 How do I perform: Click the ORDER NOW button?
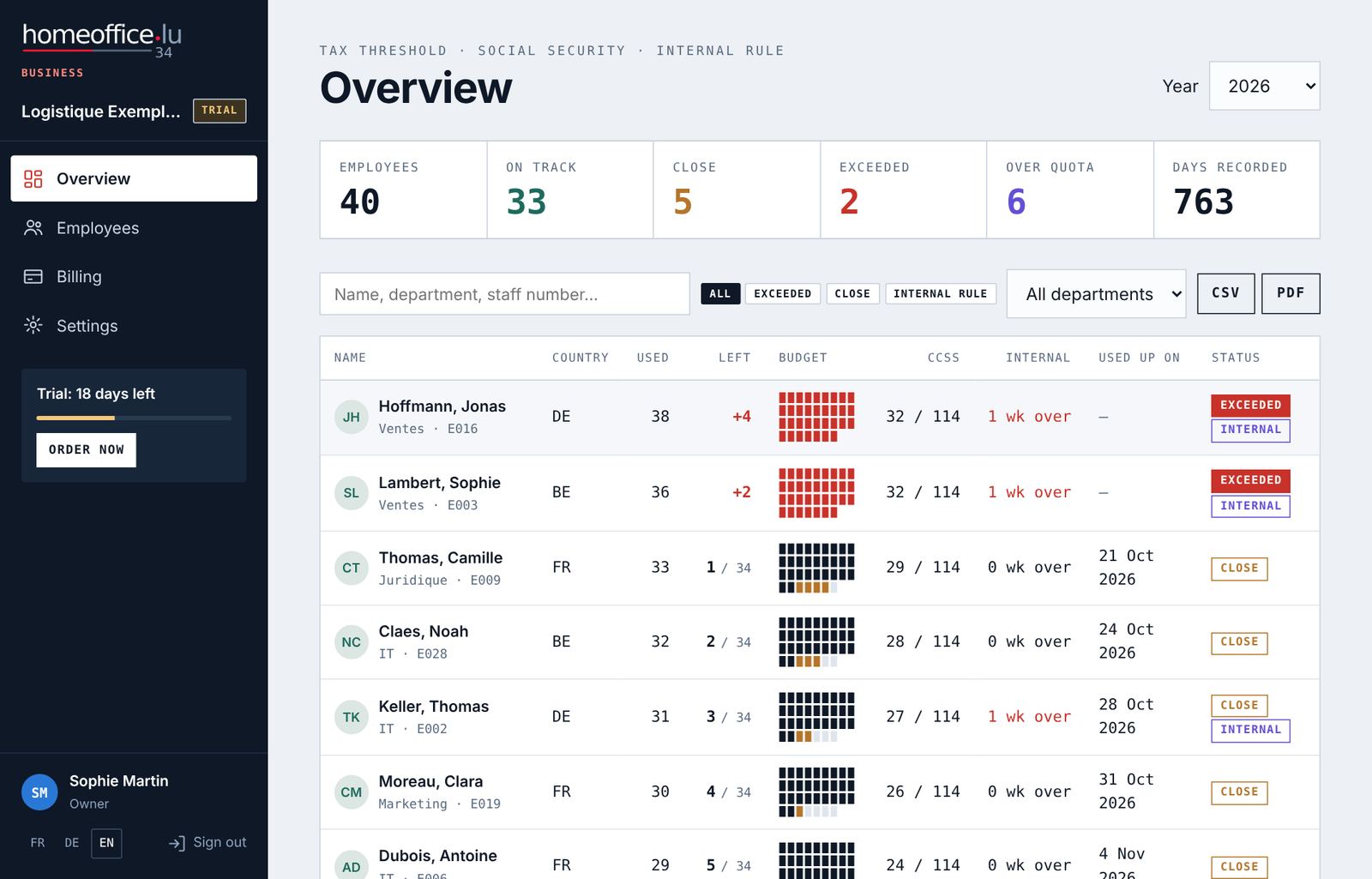pos(86,449)
